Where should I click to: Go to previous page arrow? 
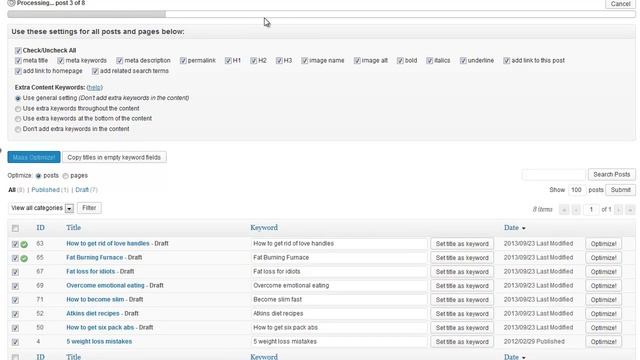[x=576, y=210]
